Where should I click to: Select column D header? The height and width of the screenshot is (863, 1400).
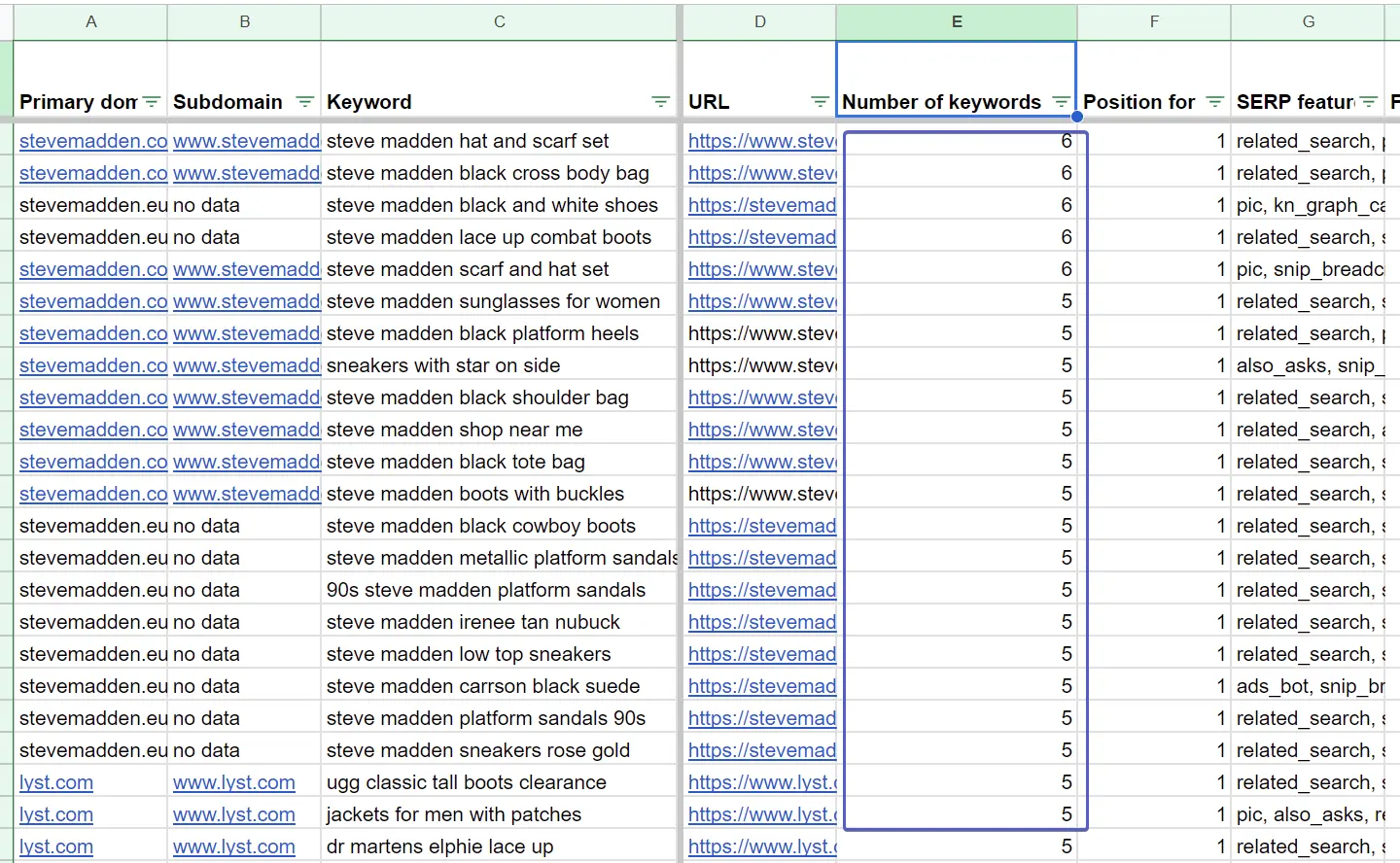point(759,21)
